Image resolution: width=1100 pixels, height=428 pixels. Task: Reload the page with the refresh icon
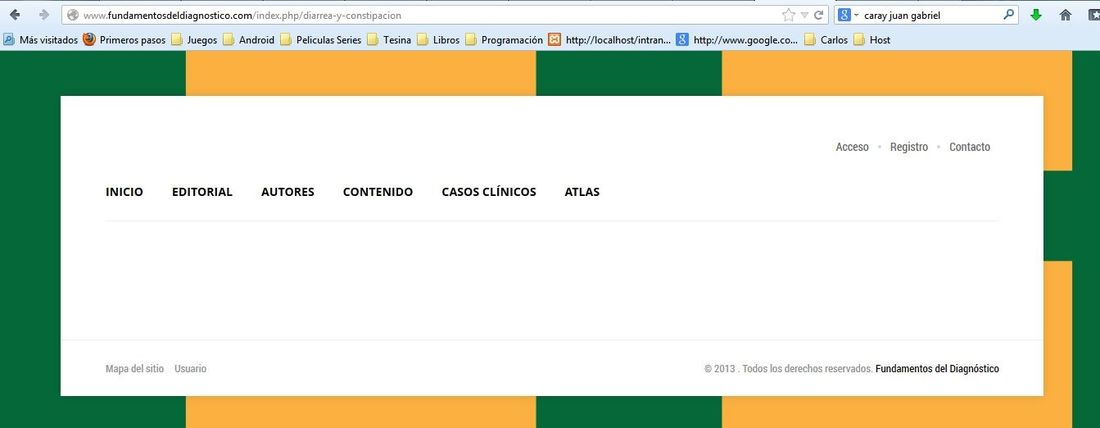(818, 15)
